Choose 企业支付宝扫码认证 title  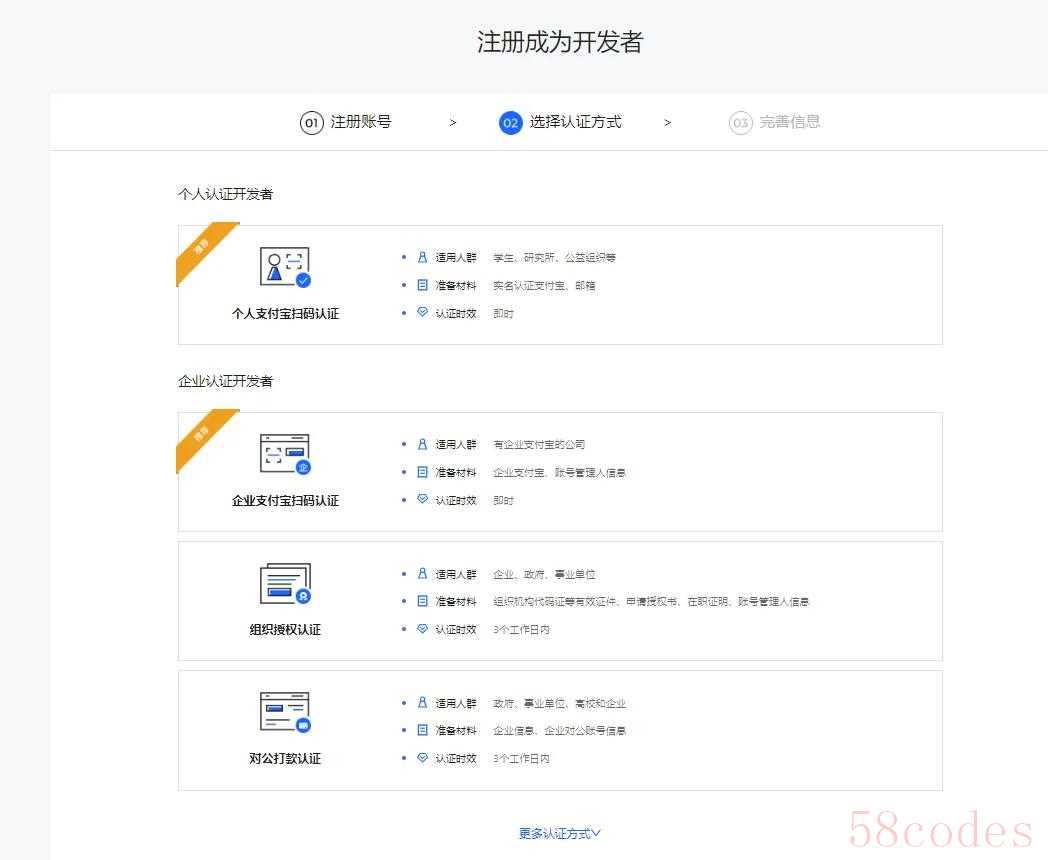(x=285, y=501)
